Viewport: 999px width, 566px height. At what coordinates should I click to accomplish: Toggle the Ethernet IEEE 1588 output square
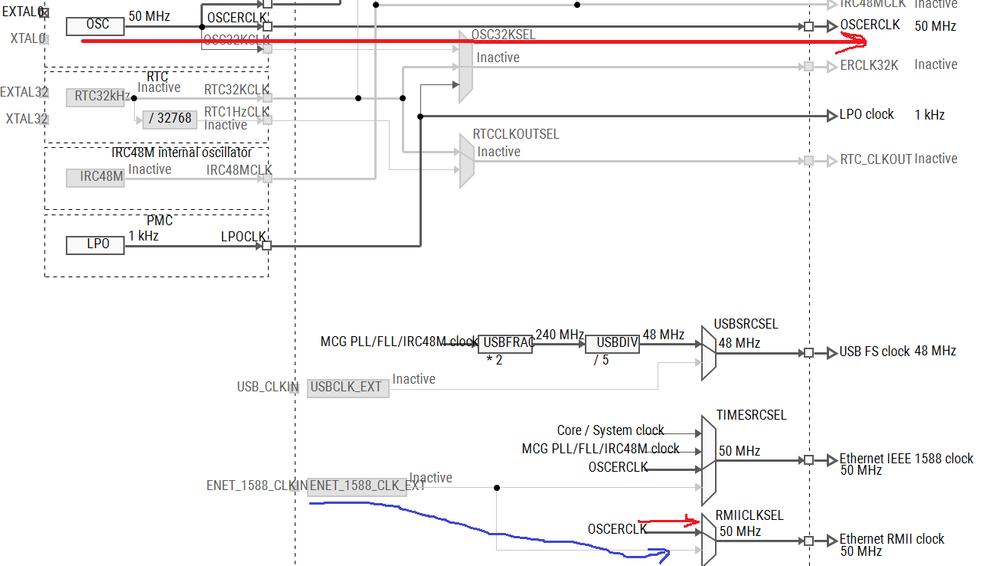tap(809, 460)
